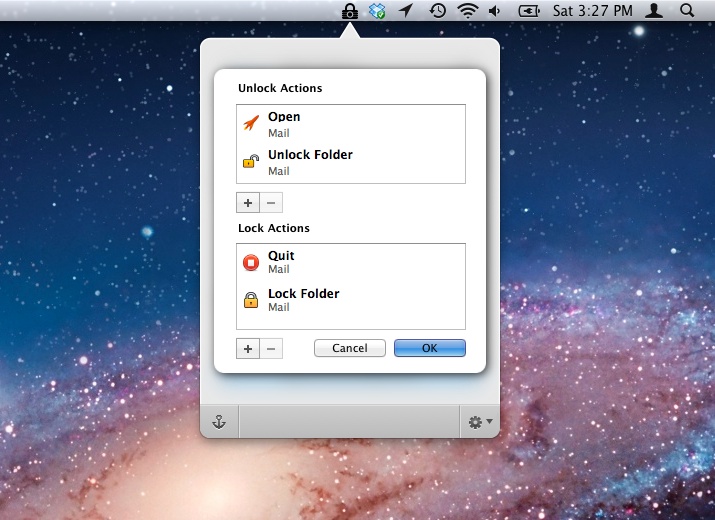Confirm actions with the OK button
The width and height of the screenshot is (715, 520).
click(430, 348)
